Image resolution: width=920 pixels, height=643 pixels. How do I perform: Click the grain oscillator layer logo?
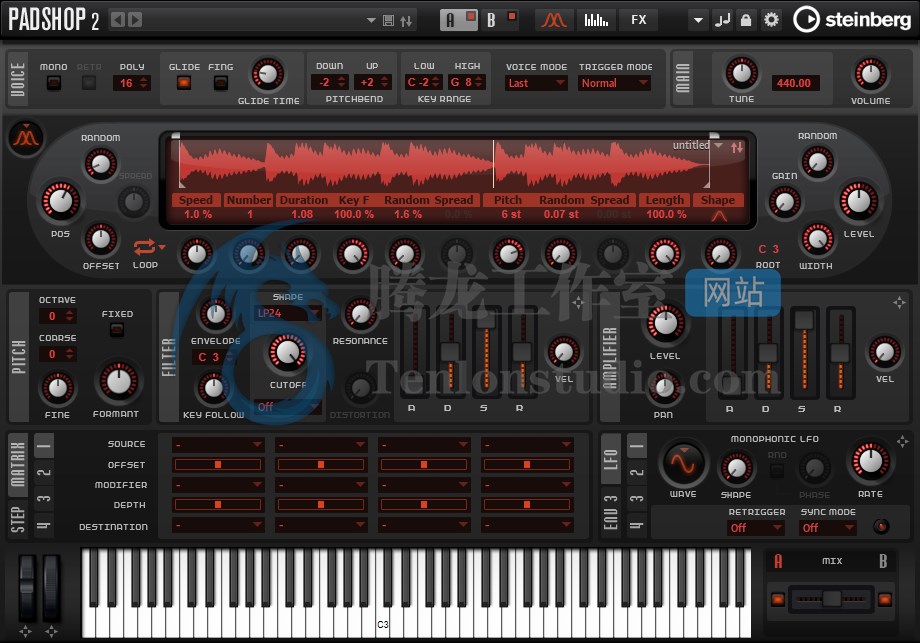[x=26, y=137]
